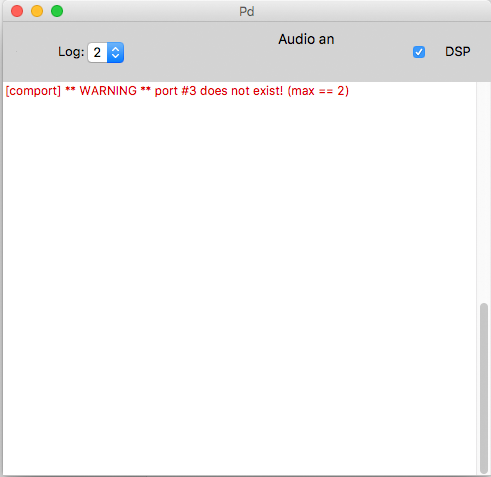Open the Log level dropdown arrows
This screenshot has width=491, height=477.
tap(115, 52)
